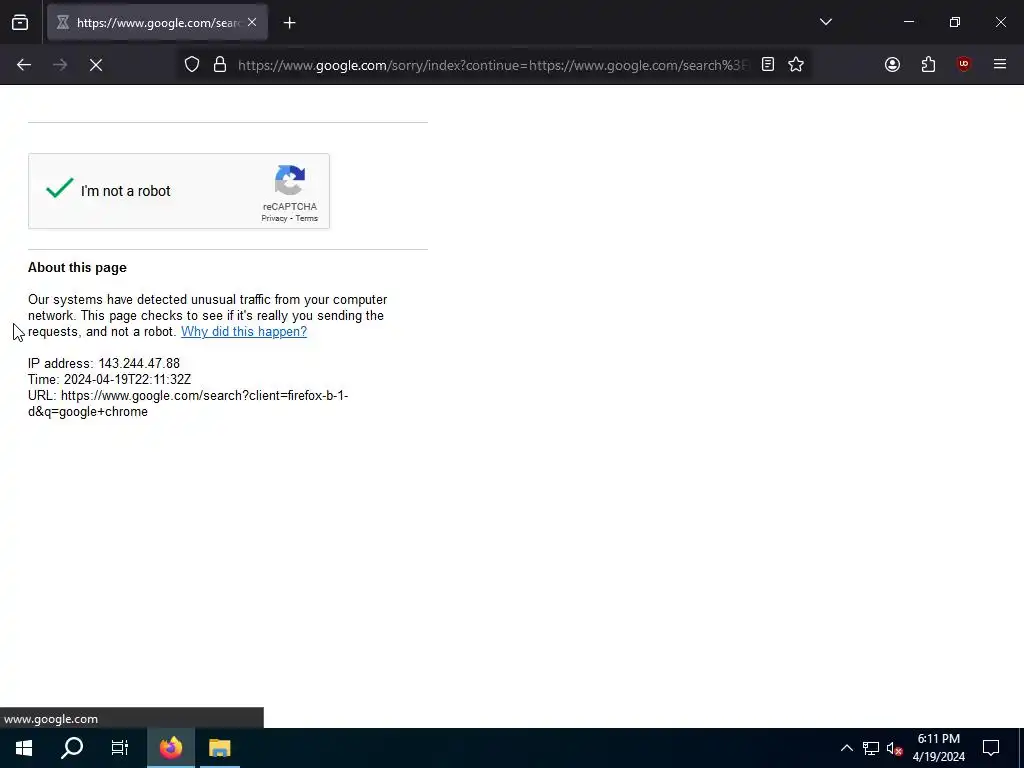Bookmark this page with star icon
1024x768 pixels.
[x=795, y=64]
